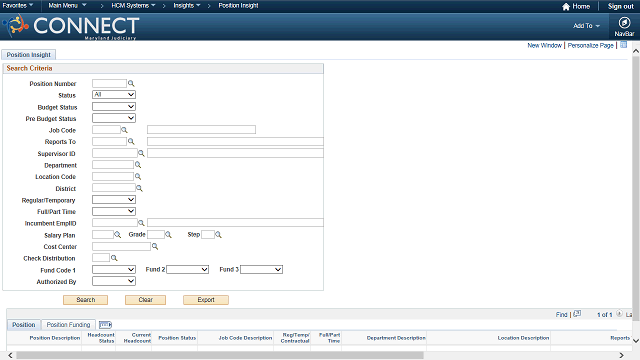Expand the Full/Part Time dropdown
640x360 pixels.
point(114,211)
